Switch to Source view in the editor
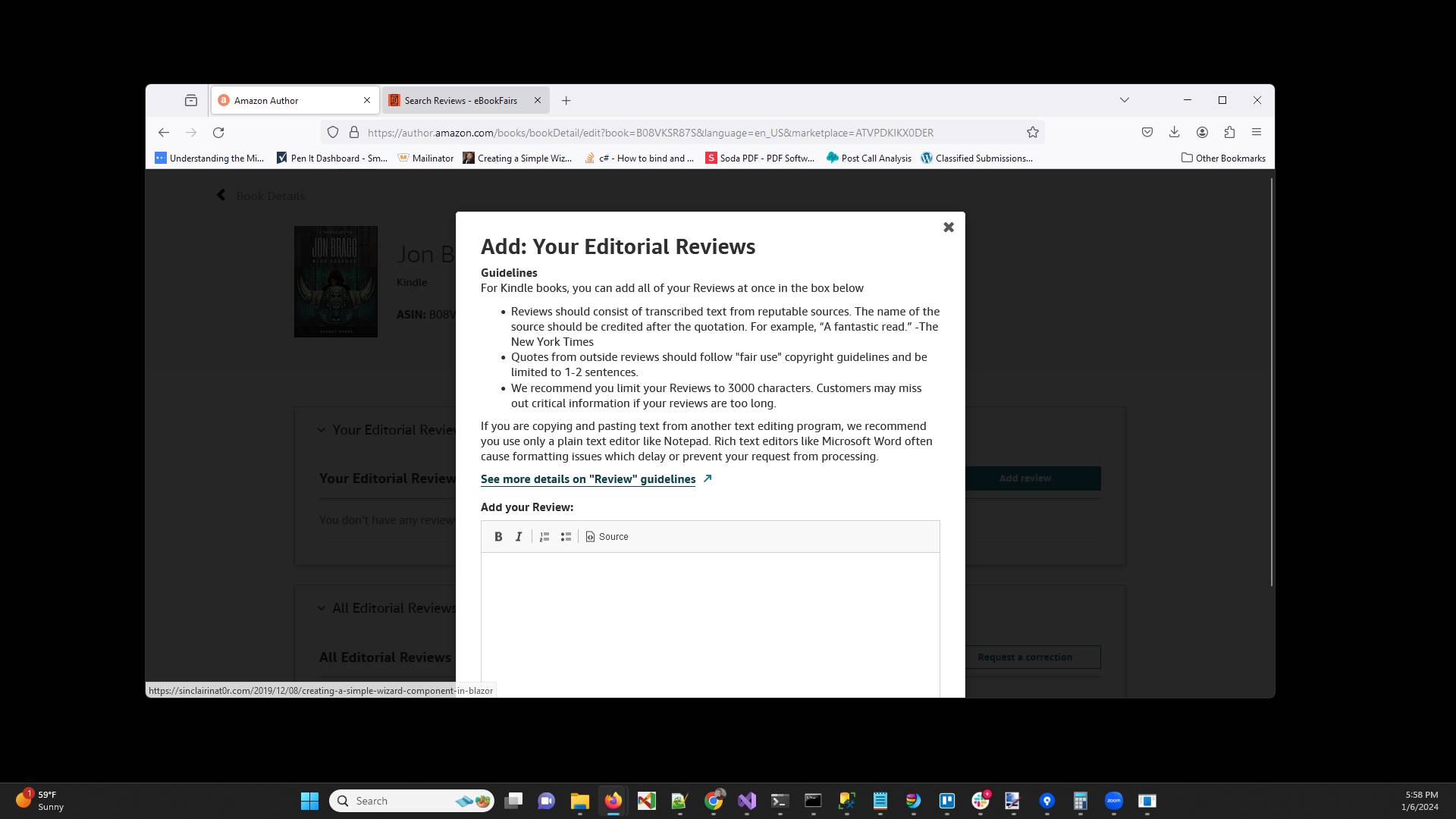This screenshot has width=1456, height=819. [607, 536]
